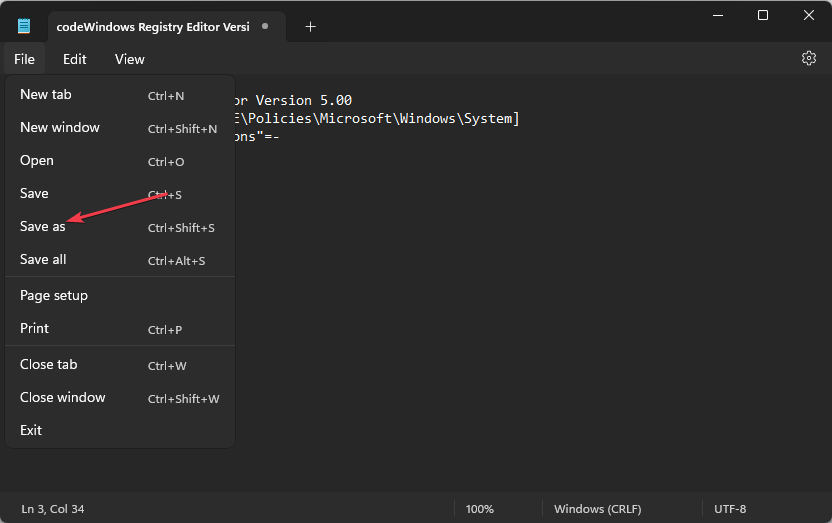Open the Edit menu
This screenshot has width=832, height=523.
[x=75, y=59]
